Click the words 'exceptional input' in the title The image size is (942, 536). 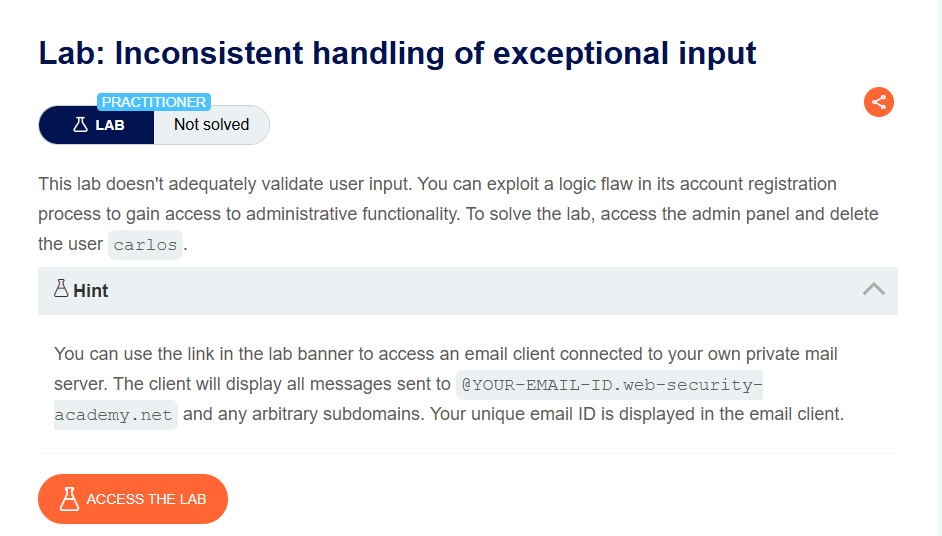[x=624, y=53]
